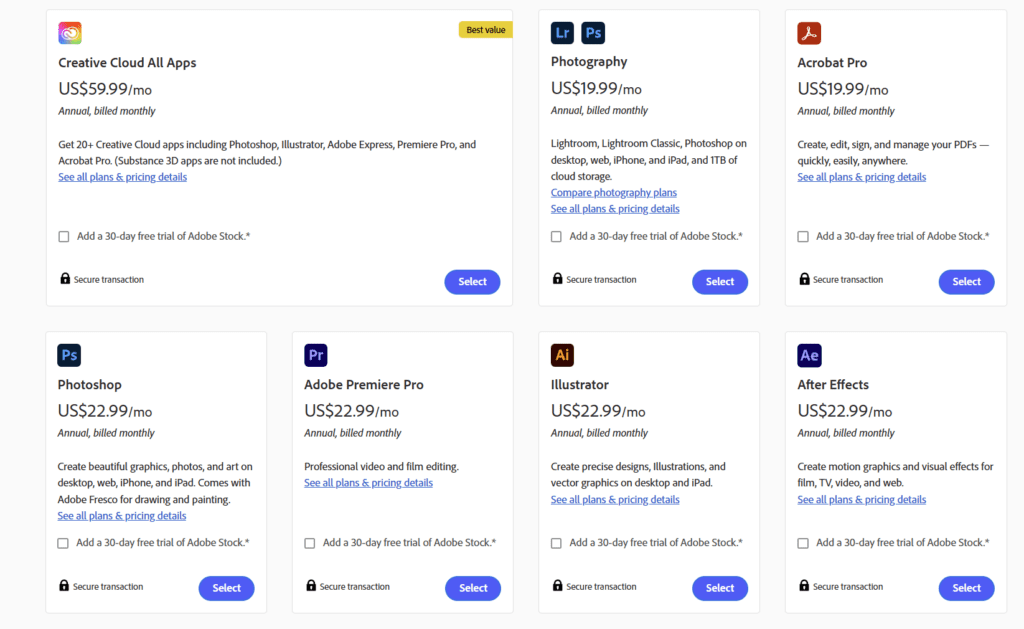Click the Acrobat Pro plan title
1024x629 pixels.
point(832,63)
